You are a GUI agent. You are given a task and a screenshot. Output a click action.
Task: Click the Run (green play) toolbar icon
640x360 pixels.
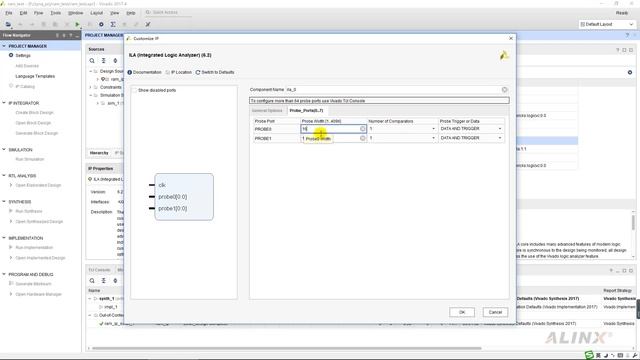coord(77,24)
